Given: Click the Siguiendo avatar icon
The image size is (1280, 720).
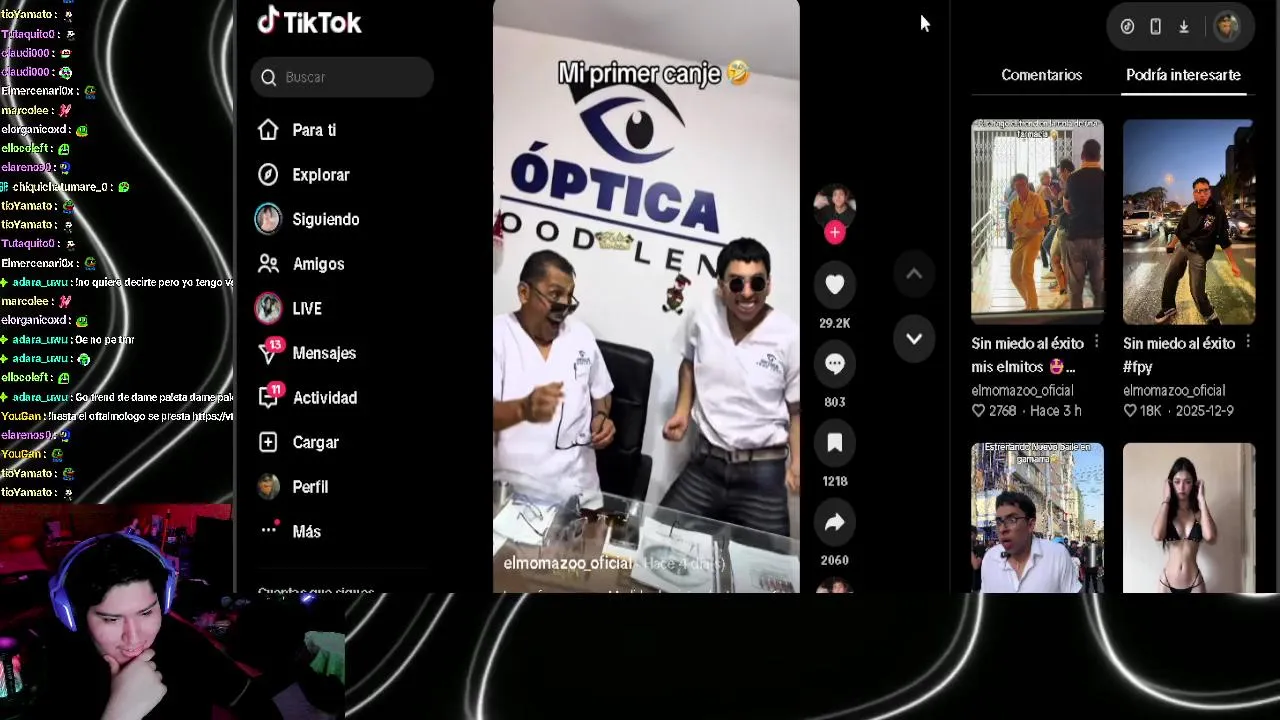Looking at the screenshot, I should [x=268, y=219].
